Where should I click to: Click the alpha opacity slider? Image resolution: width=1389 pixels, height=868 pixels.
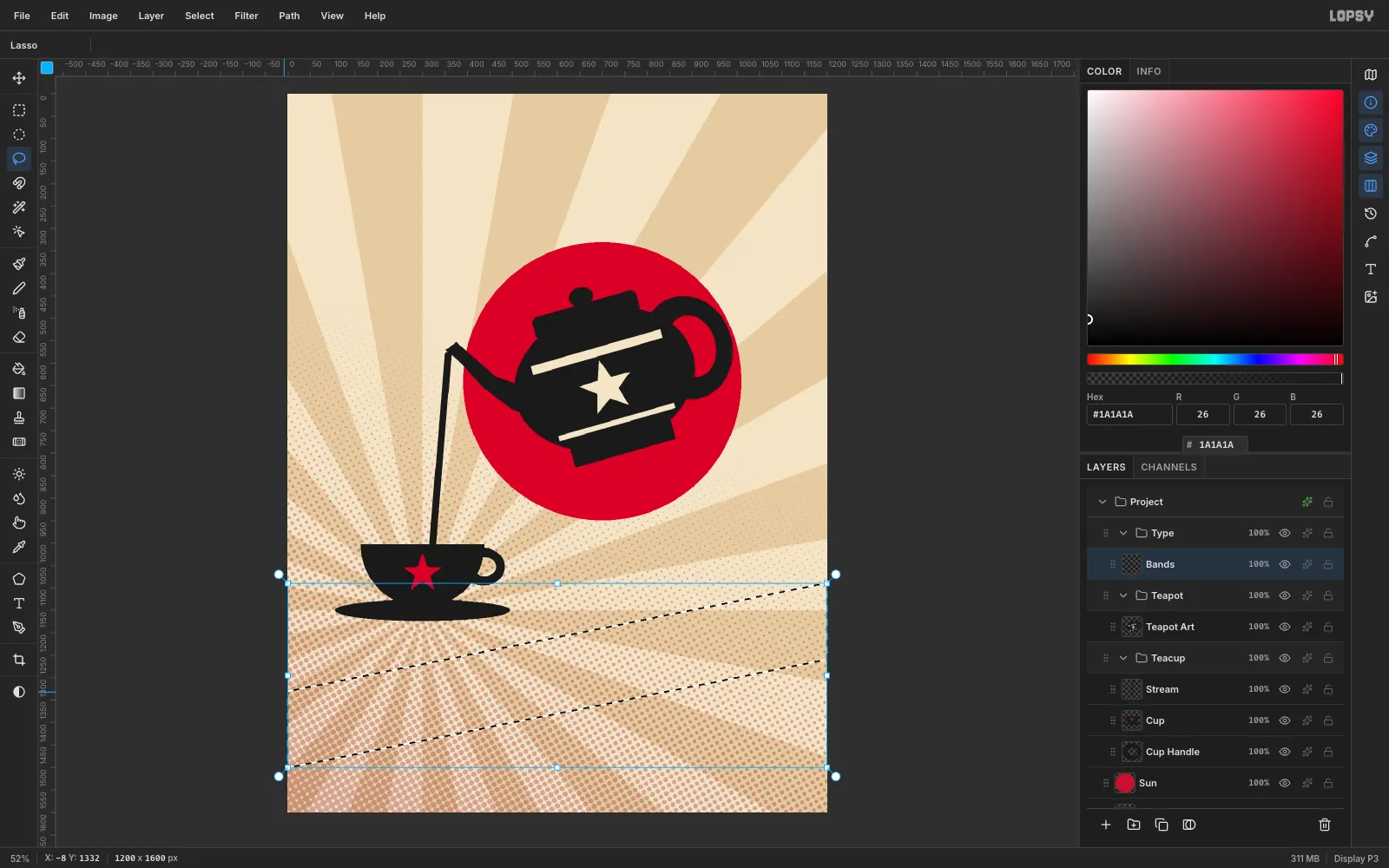1215,378
